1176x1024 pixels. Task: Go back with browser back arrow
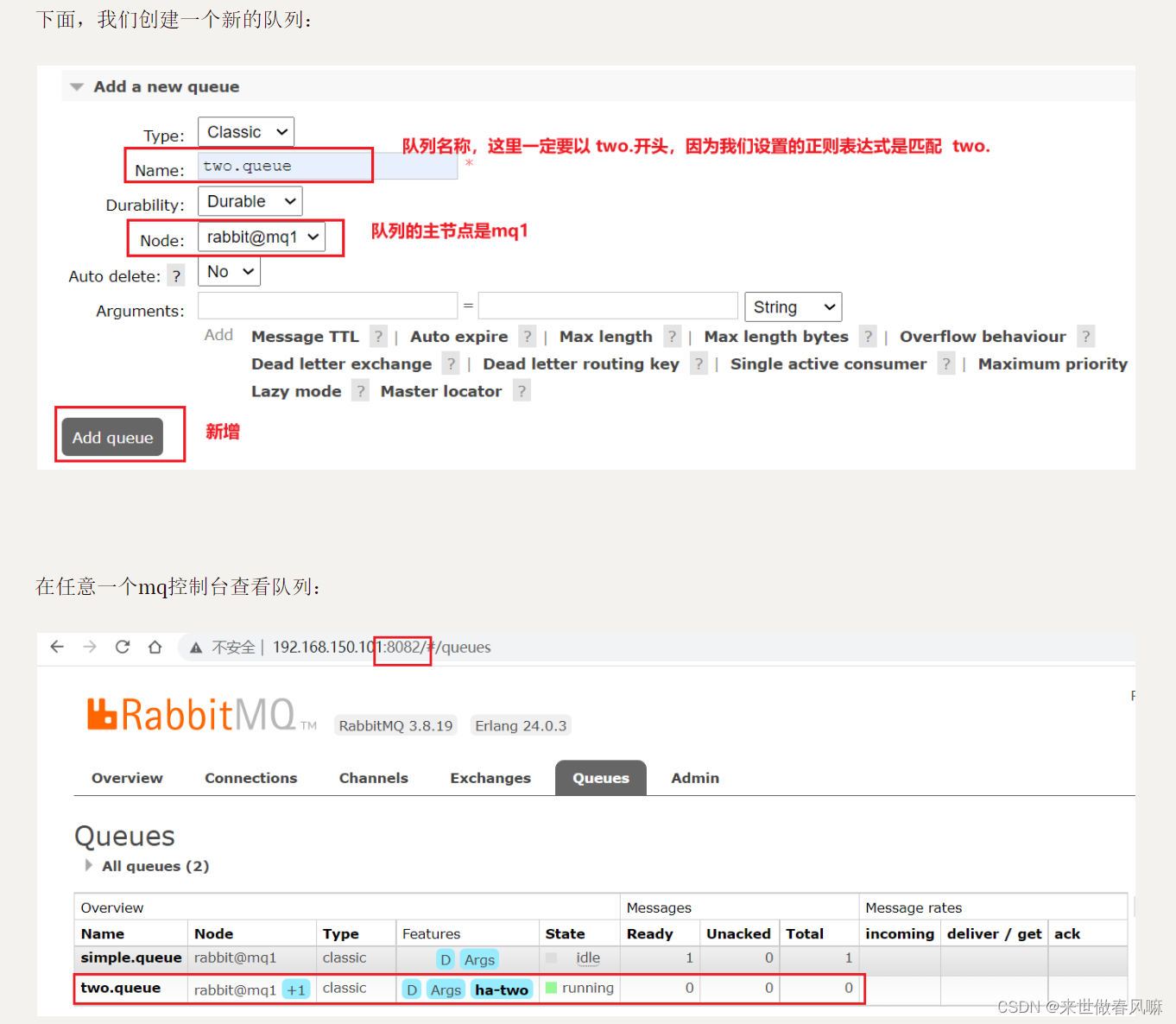click(x=57, y=647)
